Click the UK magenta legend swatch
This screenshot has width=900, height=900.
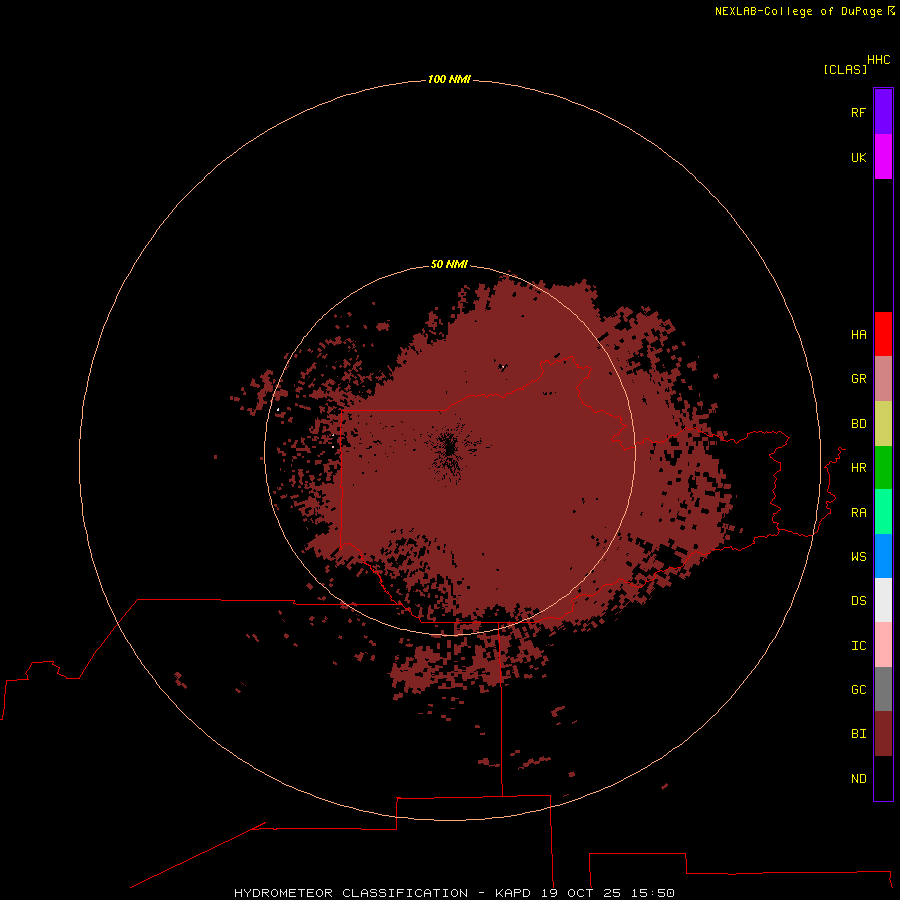click(883, 157)
